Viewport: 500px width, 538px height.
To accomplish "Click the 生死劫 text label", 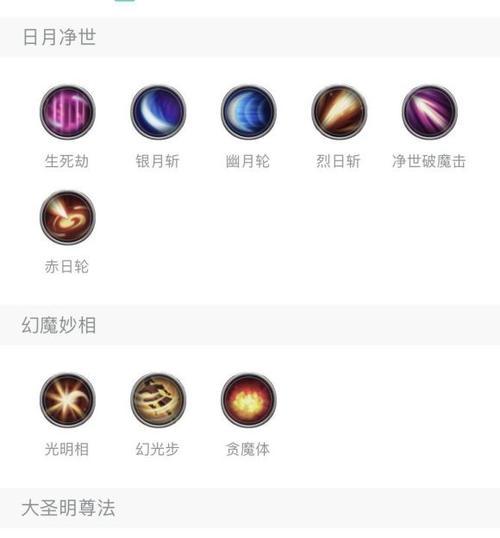I will tap(67, 161).
